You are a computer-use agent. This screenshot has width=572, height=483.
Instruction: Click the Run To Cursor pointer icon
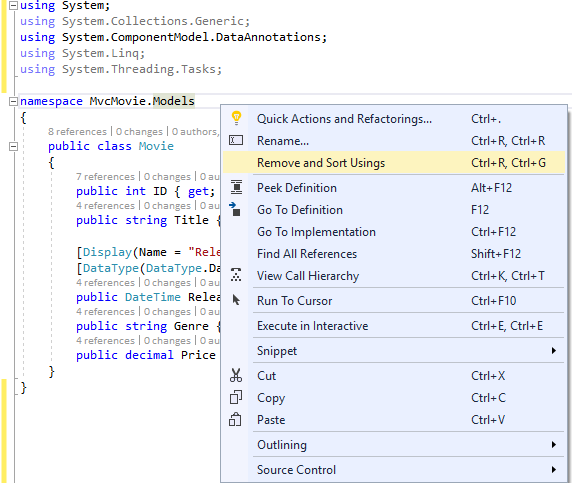[236, 300]
